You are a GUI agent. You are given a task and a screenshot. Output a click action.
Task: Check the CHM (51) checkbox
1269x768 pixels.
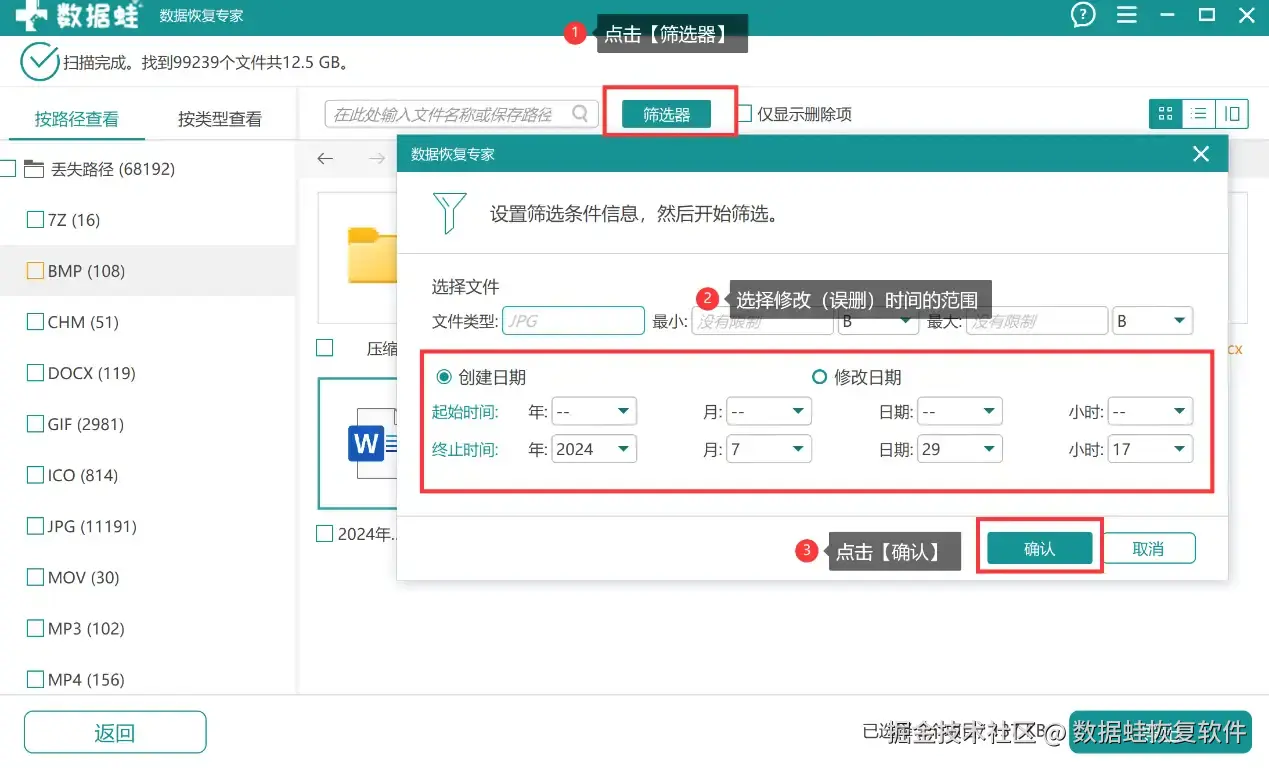tap(34, 322)
